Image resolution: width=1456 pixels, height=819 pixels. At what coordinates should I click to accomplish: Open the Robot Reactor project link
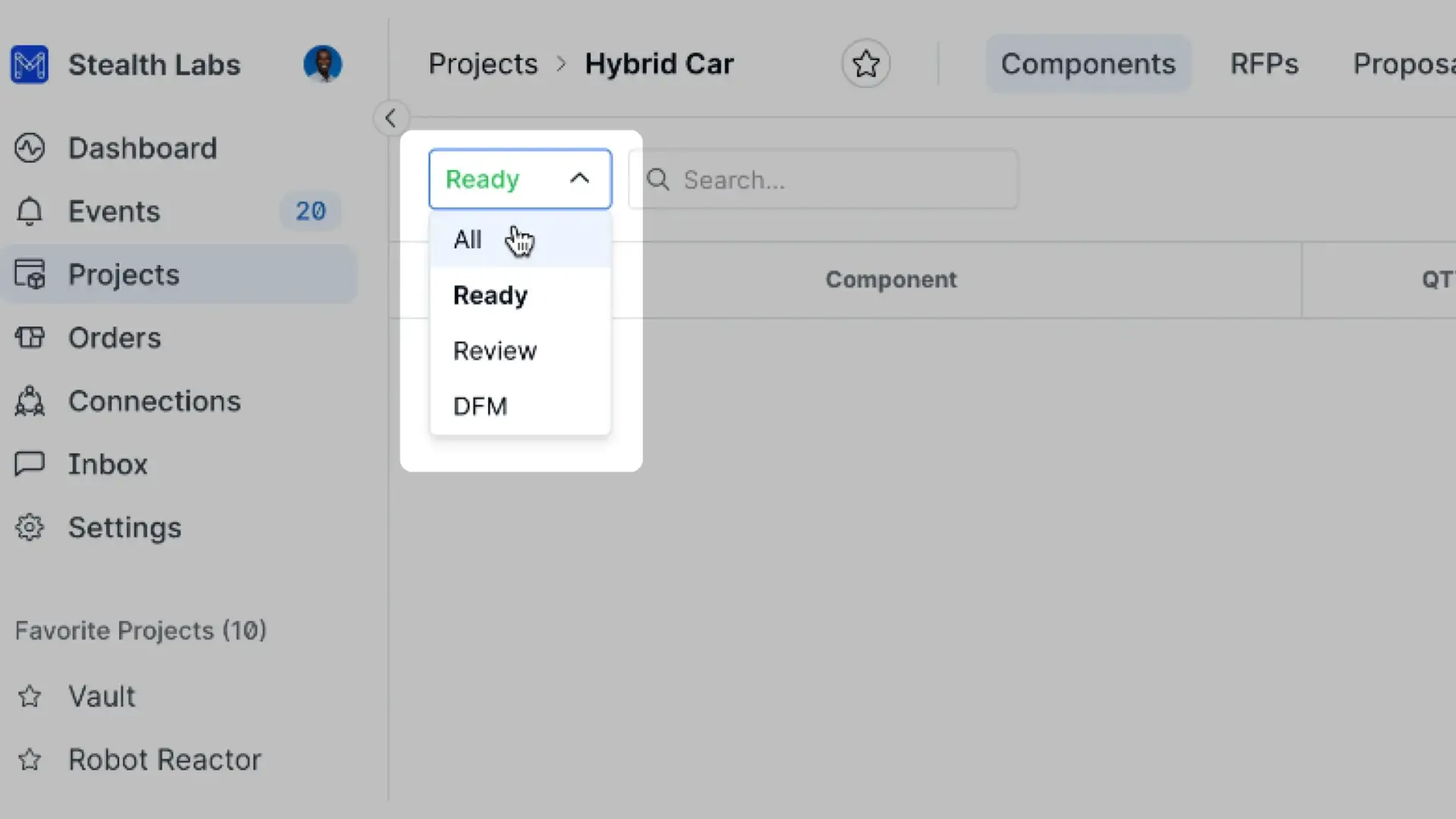164,759
